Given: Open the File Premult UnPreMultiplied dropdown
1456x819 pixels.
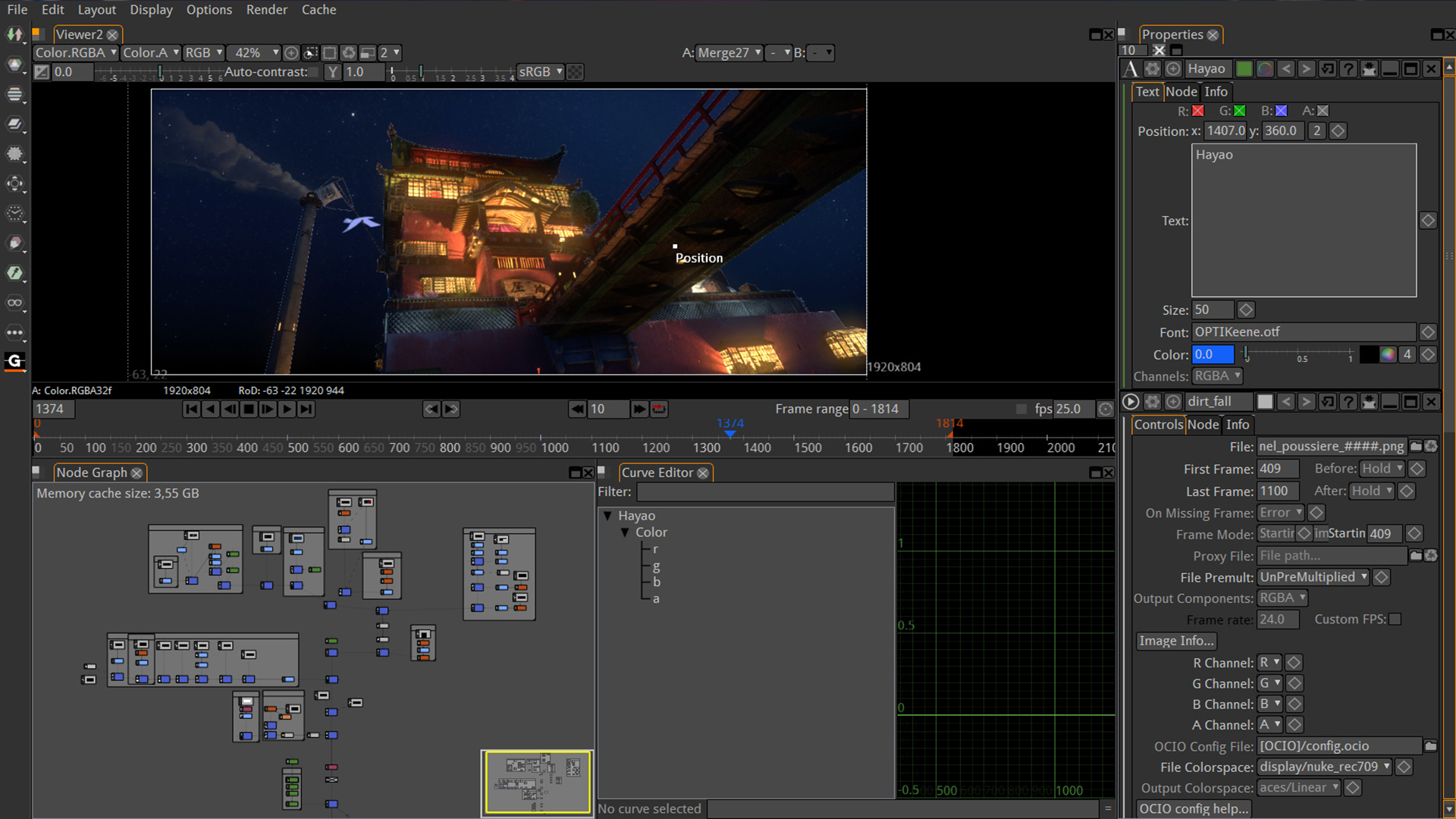Looking at the screenshot, I should point(1313,578).
